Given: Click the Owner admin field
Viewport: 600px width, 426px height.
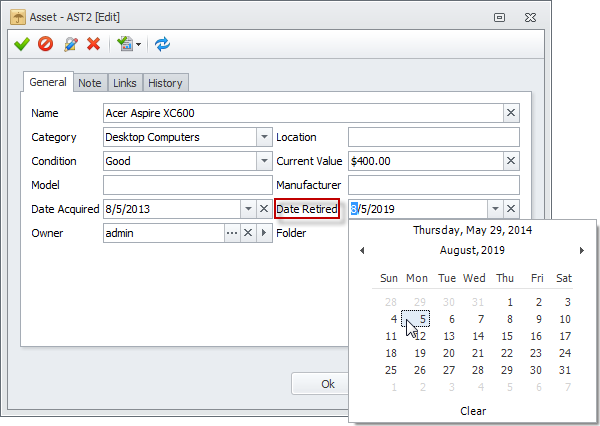Looking at the screenshot, I should tap(164, 233).
